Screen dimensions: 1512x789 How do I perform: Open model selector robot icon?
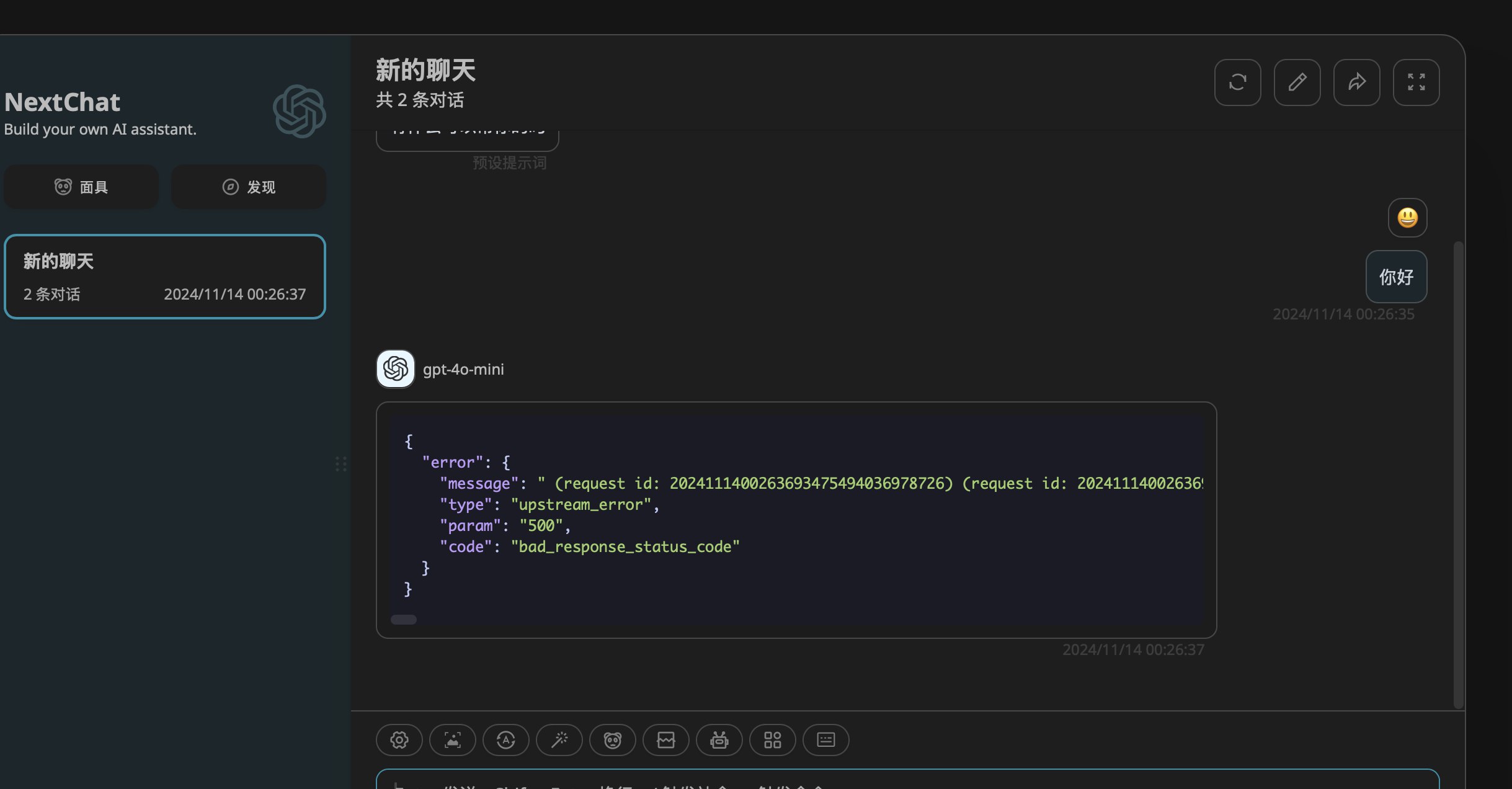pos(719,740)
